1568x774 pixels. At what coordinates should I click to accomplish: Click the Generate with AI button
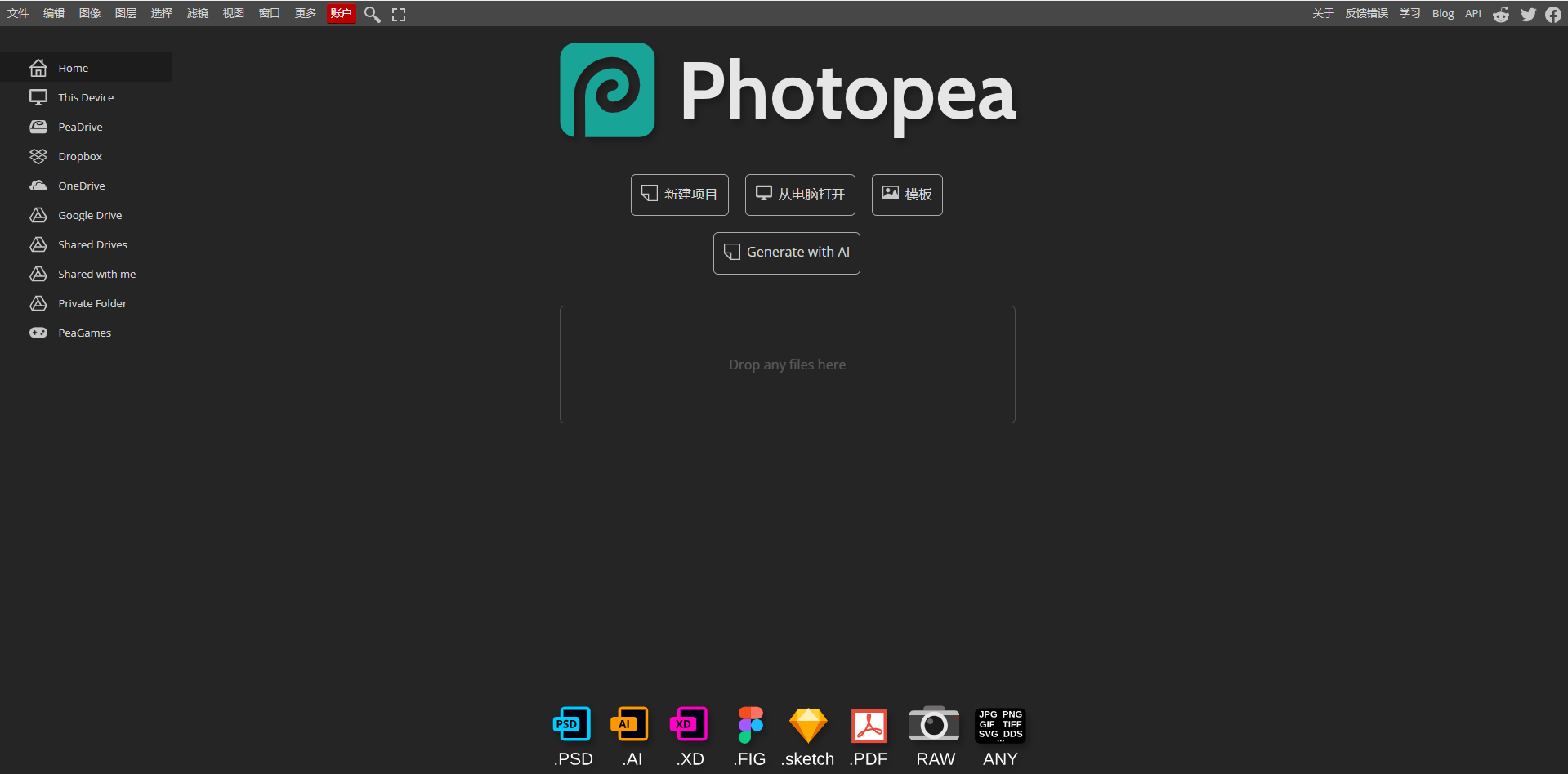tap(787, 253)
